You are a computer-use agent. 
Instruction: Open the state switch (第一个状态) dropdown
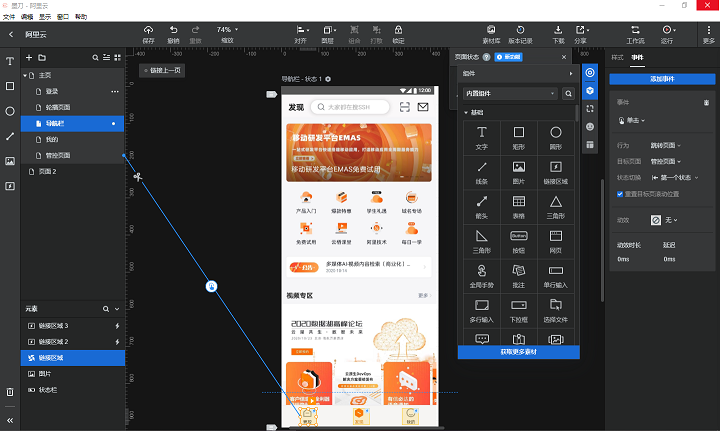pyautogui.click(x=675, y=178)
